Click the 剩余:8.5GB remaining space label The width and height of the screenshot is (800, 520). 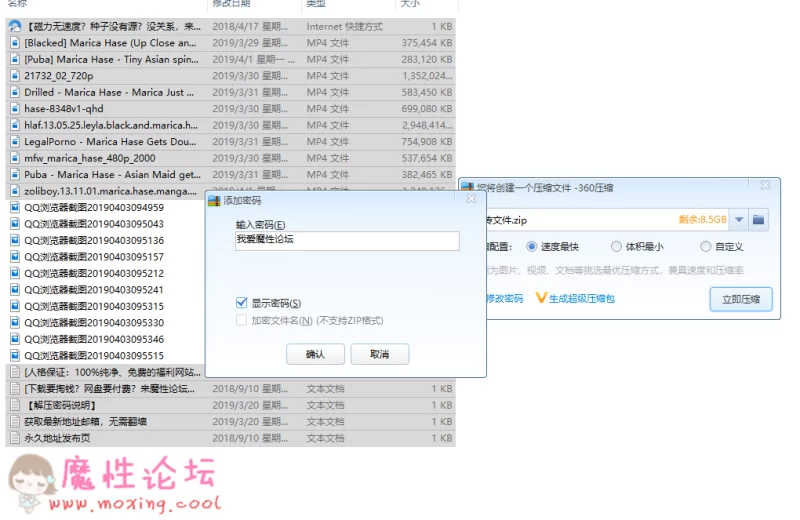702,219
